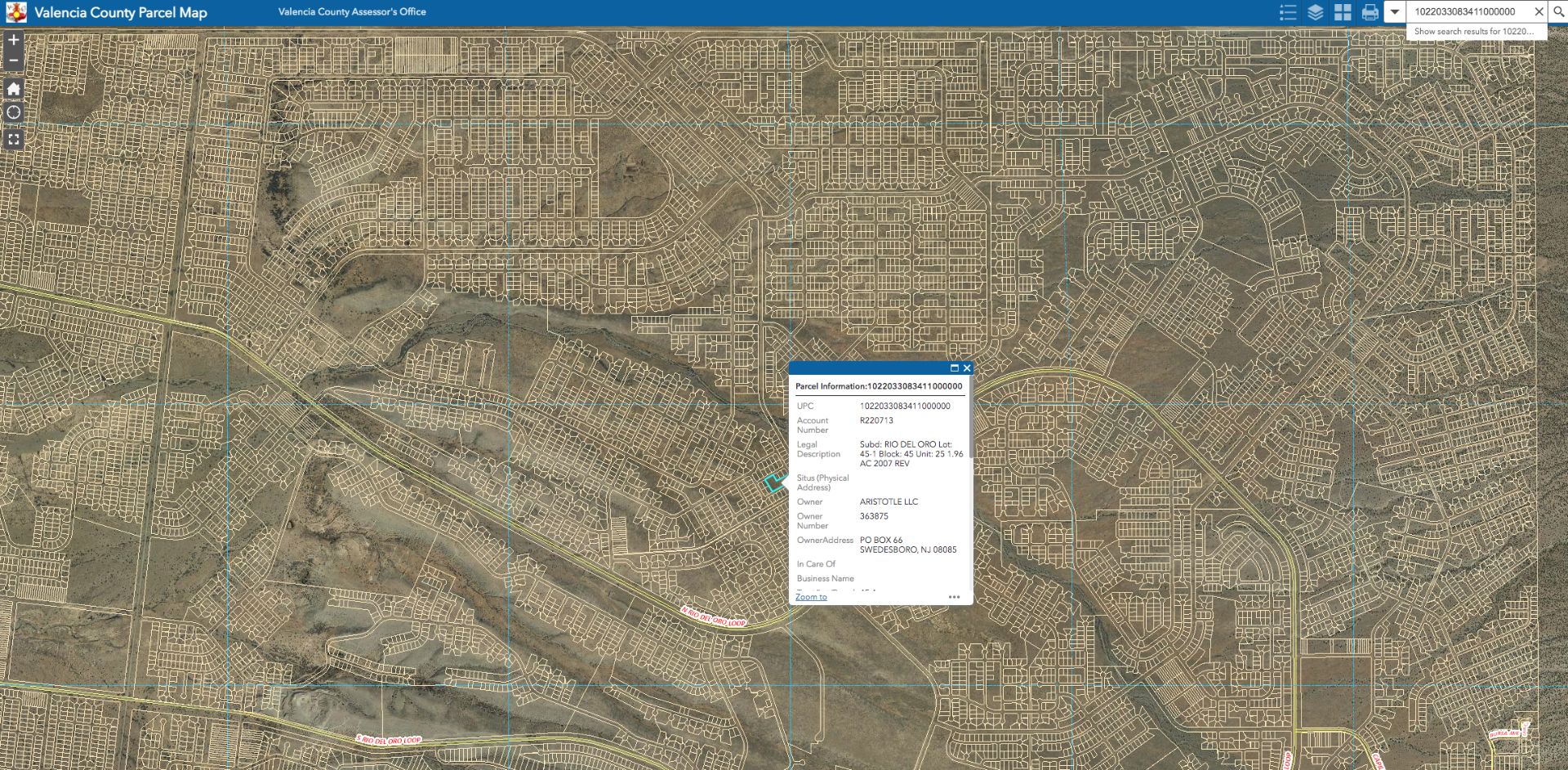The height and width of the screenshot is (770, 1568).
Task: Click the 'N RIO DEL ORO LOOP' road label
Action: pos(714,616)
